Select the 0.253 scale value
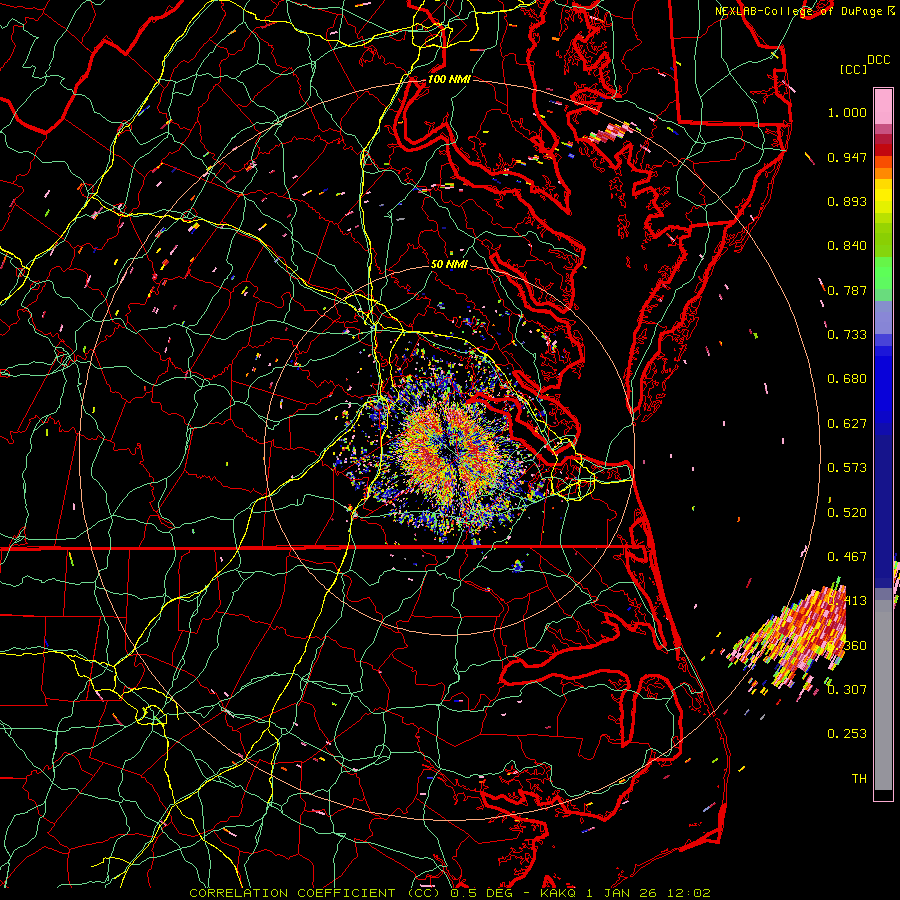Viewport: 900px width, 900px height. (847, 734)
